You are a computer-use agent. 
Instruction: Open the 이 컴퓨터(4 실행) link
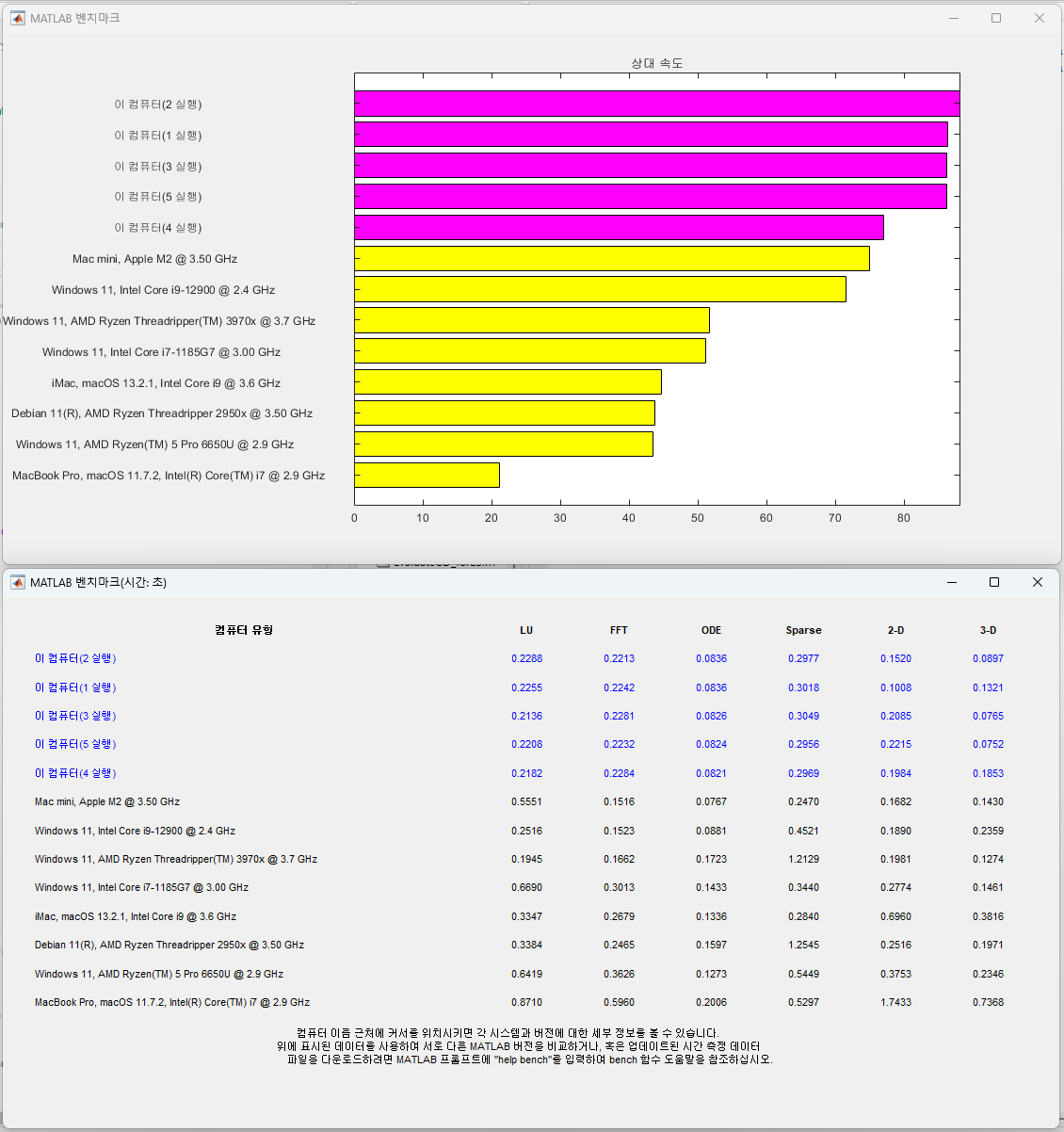click(75, 773)
